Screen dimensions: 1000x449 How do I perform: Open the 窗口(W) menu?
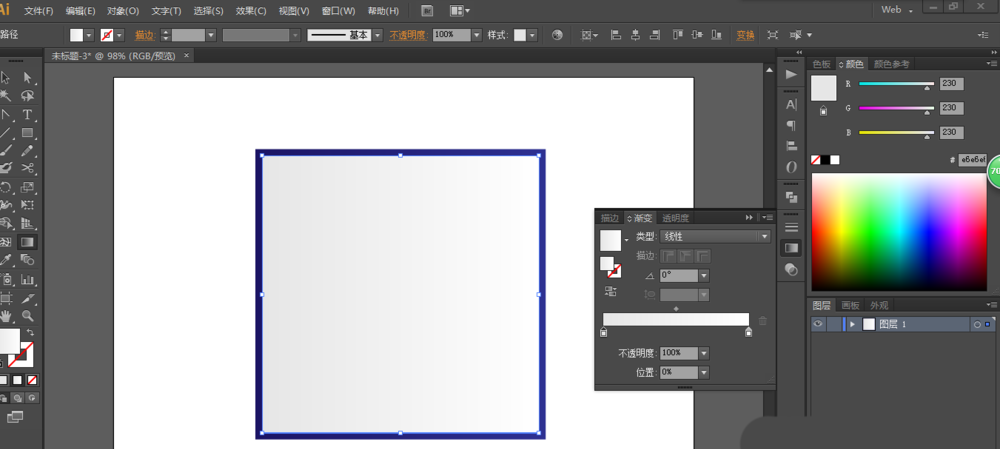pyautogui.click(x=339, y=11)
